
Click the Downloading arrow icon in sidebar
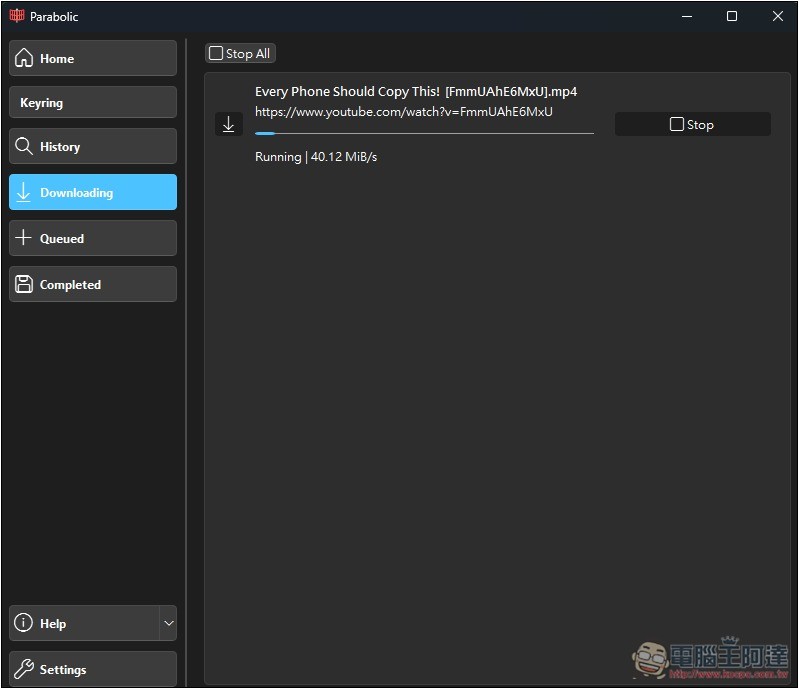pos(24,193)
